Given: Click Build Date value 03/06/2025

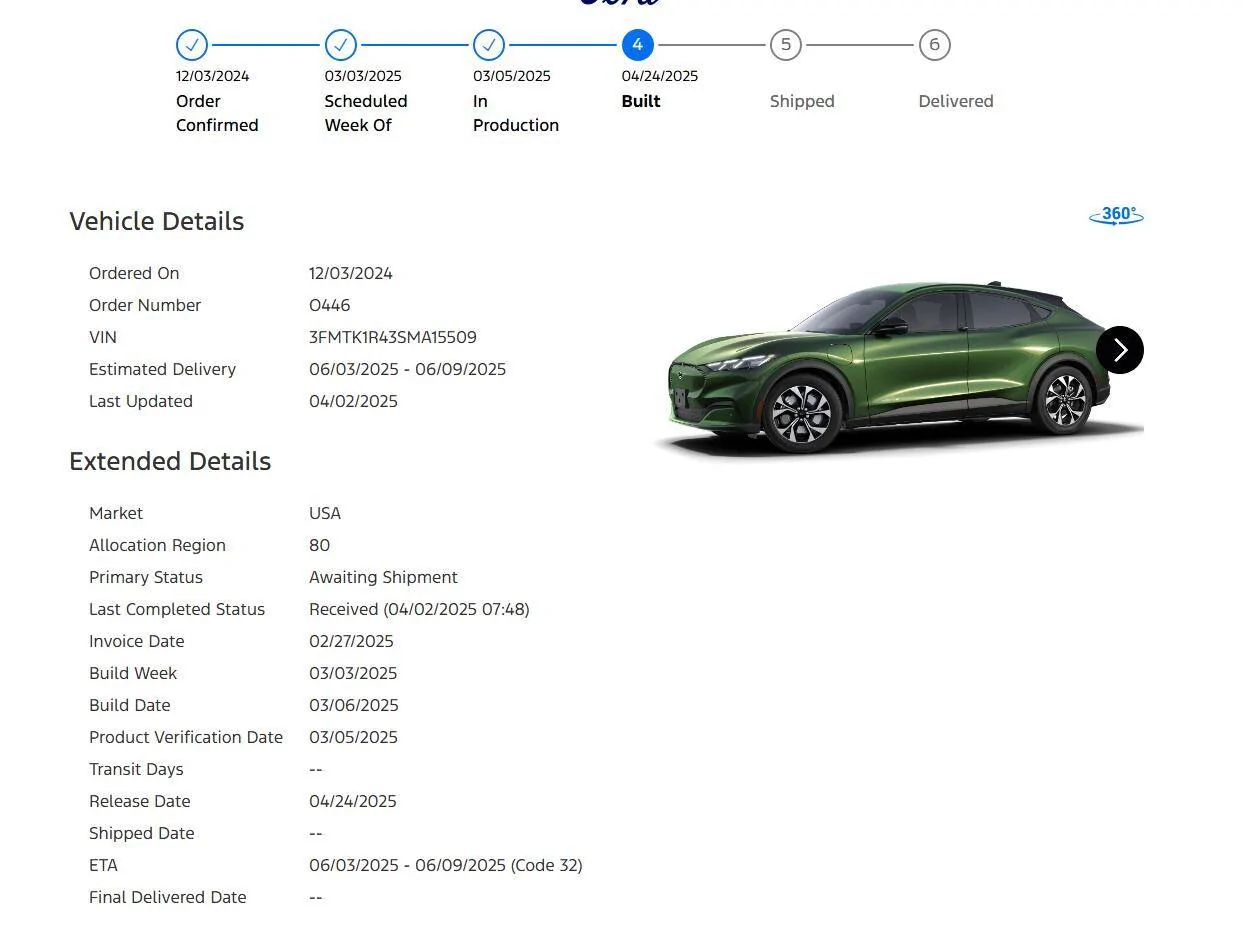Looking at the screenshot, I should pyautogui.click(x=354, y=705).
